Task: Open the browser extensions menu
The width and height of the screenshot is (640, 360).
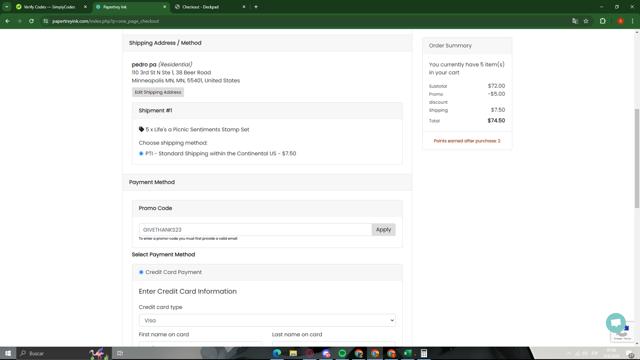Action: 602,21
